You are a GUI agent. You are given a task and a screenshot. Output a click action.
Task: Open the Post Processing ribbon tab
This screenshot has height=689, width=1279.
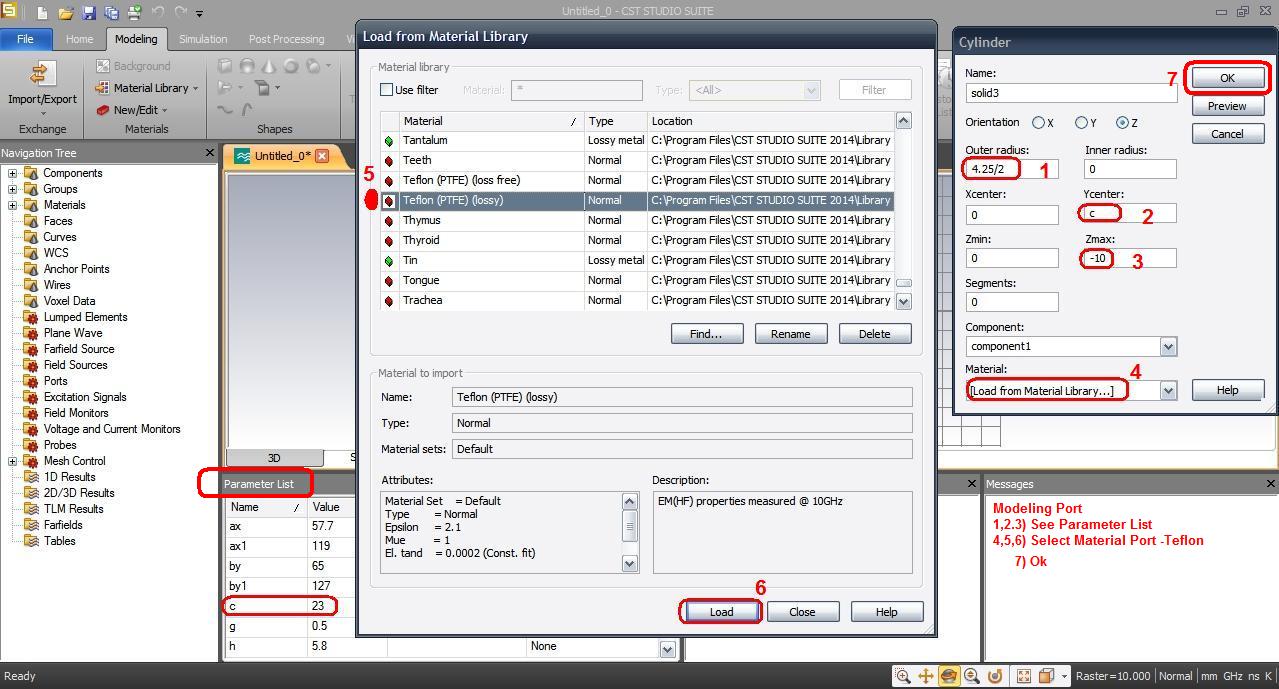[286, 39]
